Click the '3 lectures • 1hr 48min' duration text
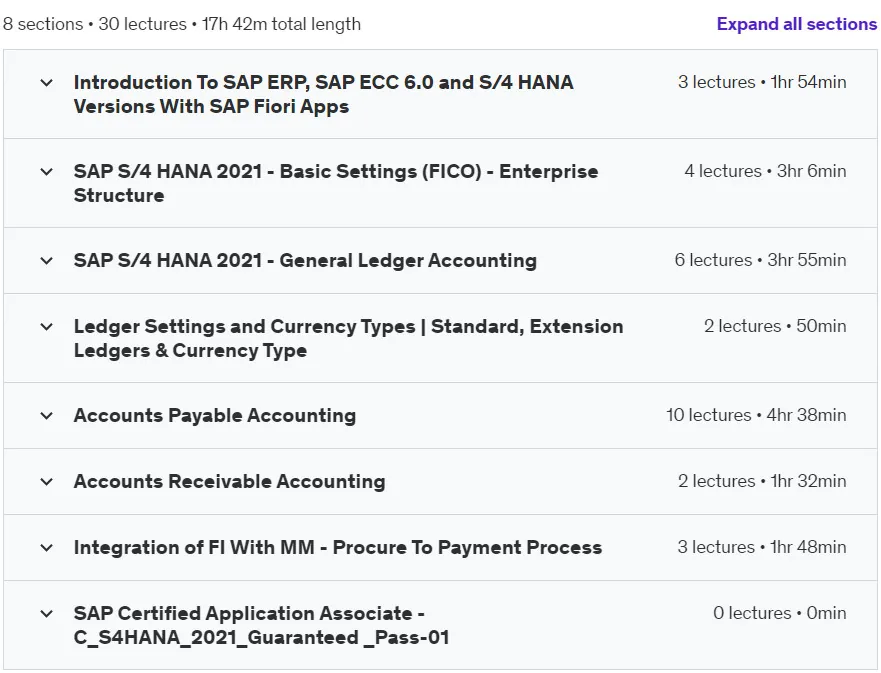Viewport: 881px width, 673px height. (762, 547)
